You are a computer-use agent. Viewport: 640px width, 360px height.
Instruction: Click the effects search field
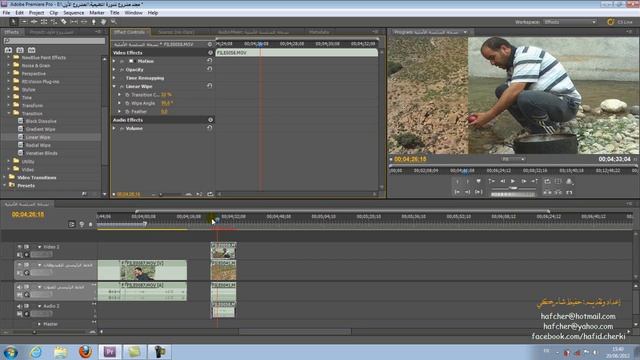(54, 41)
